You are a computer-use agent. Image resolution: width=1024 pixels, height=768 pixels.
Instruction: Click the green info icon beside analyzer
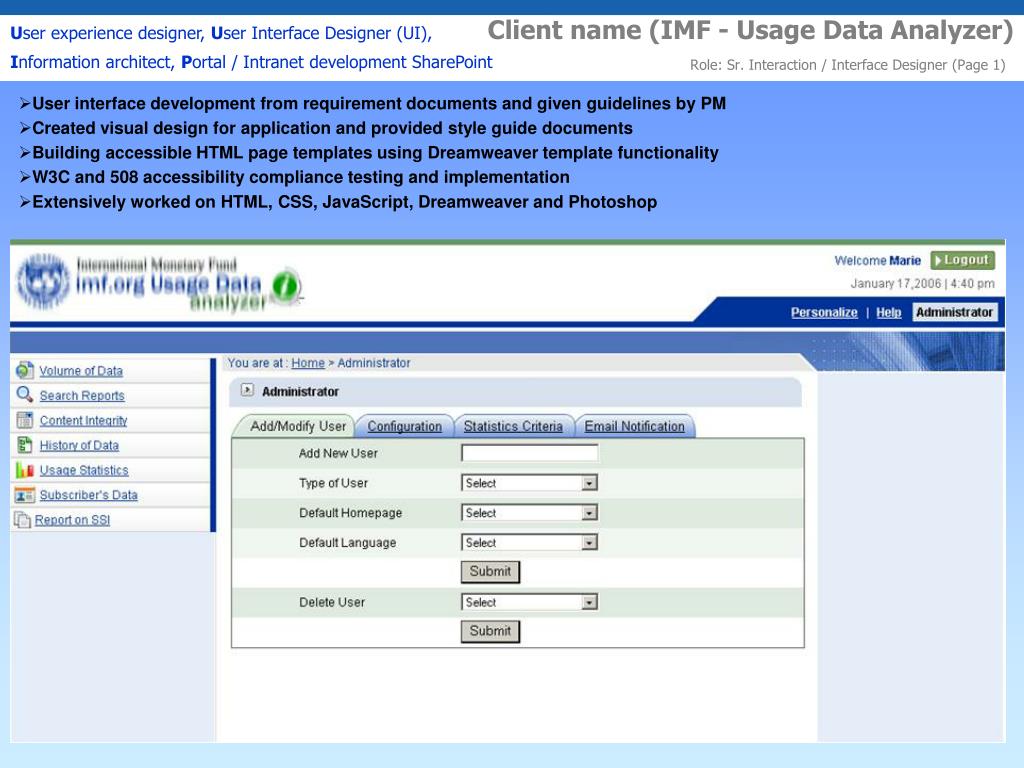pos(285,287)
